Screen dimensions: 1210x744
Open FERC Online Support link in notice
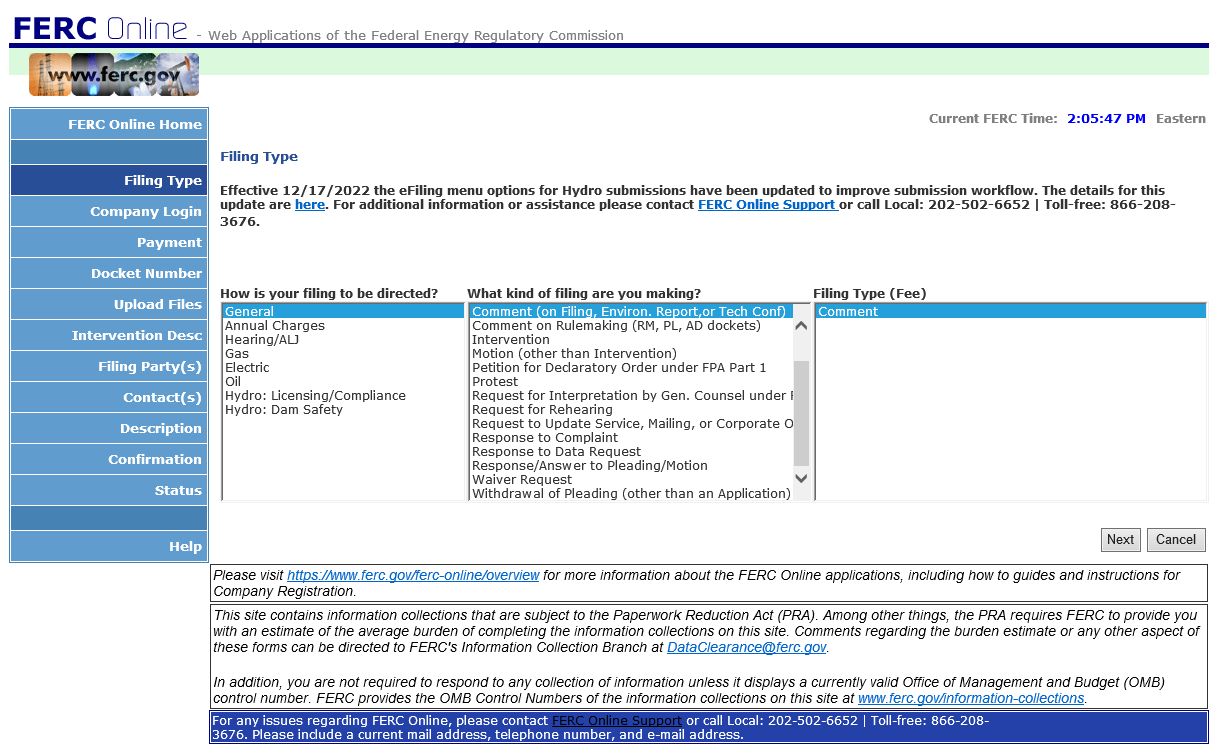(767, 204)
